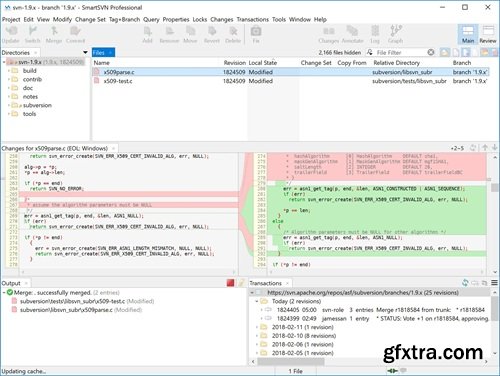The image size is (500, 376).
Task: Select the Files tab
Action: 103,52
